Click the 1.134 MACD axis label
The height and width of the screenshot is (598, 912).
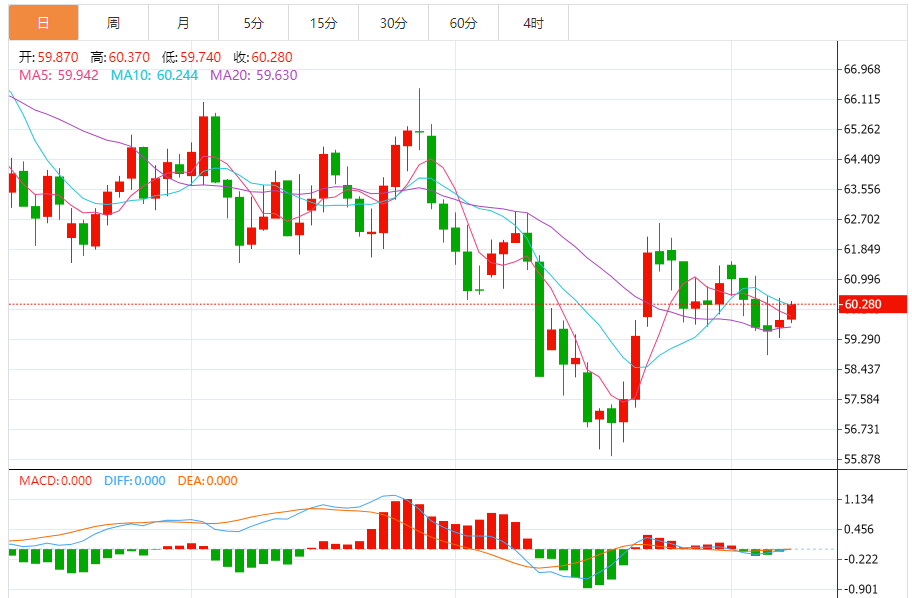click(x=858, y=499)
